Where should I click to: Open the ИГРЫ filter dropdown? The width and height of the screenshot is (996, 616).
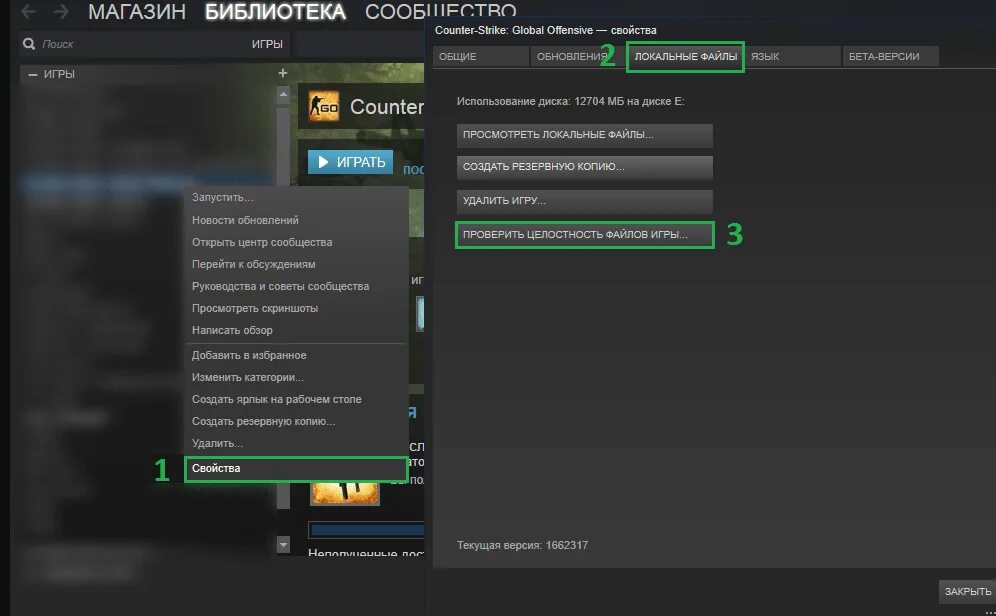point(267,44)
